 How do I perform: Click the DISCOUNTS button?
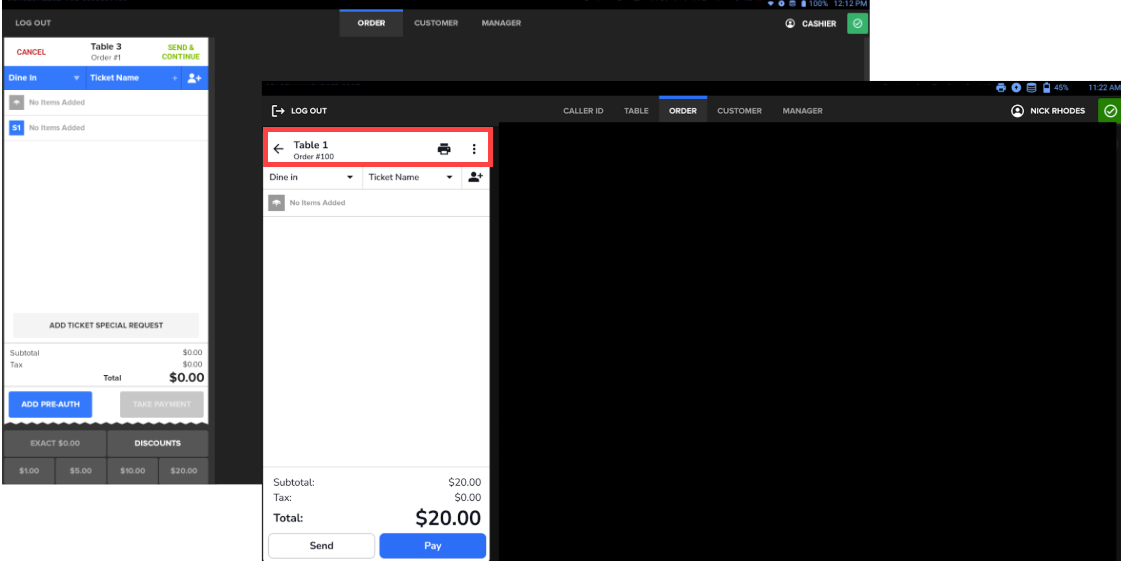158,443
